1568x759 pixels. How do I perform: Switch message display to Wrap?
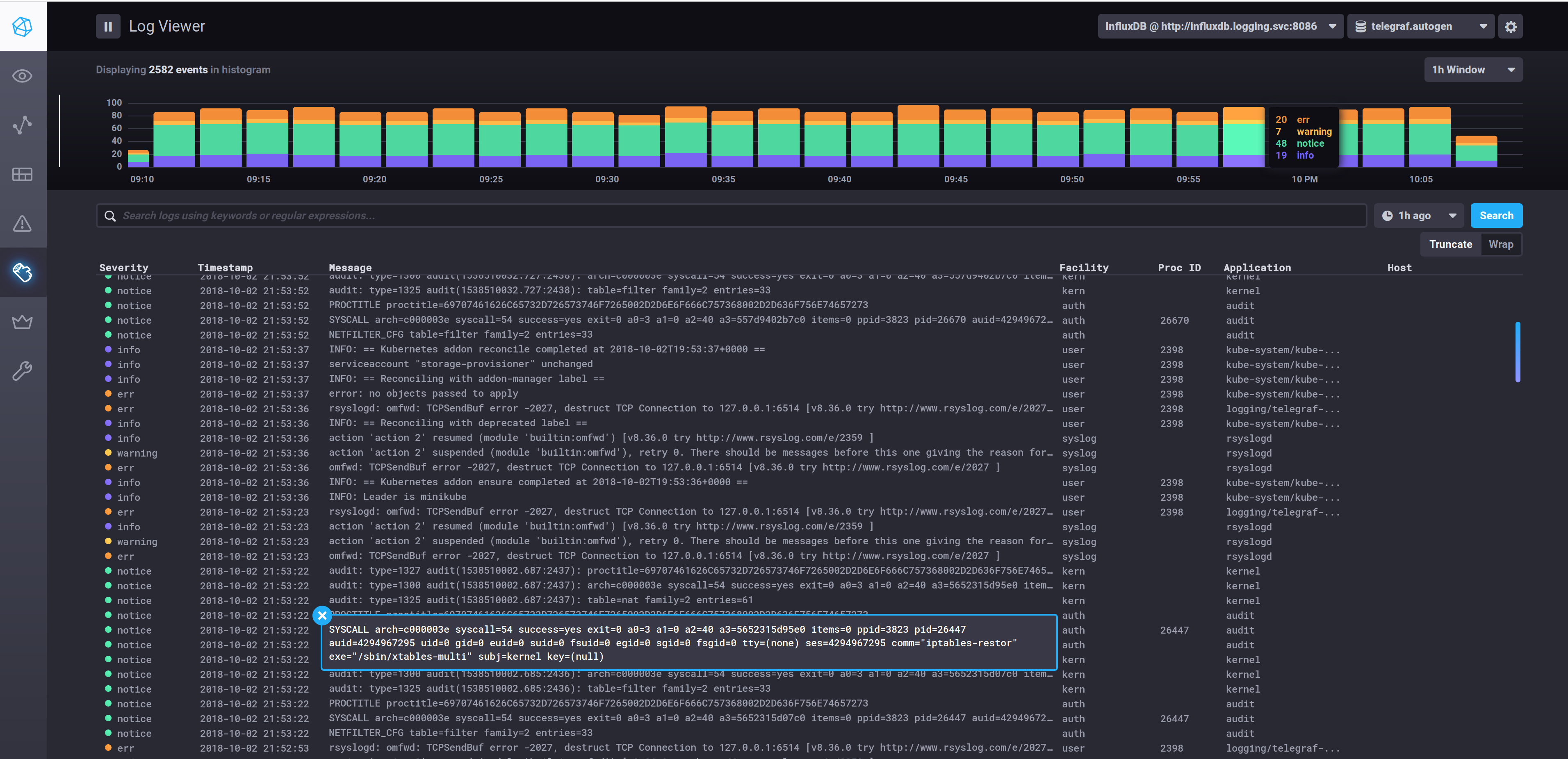1500,245
